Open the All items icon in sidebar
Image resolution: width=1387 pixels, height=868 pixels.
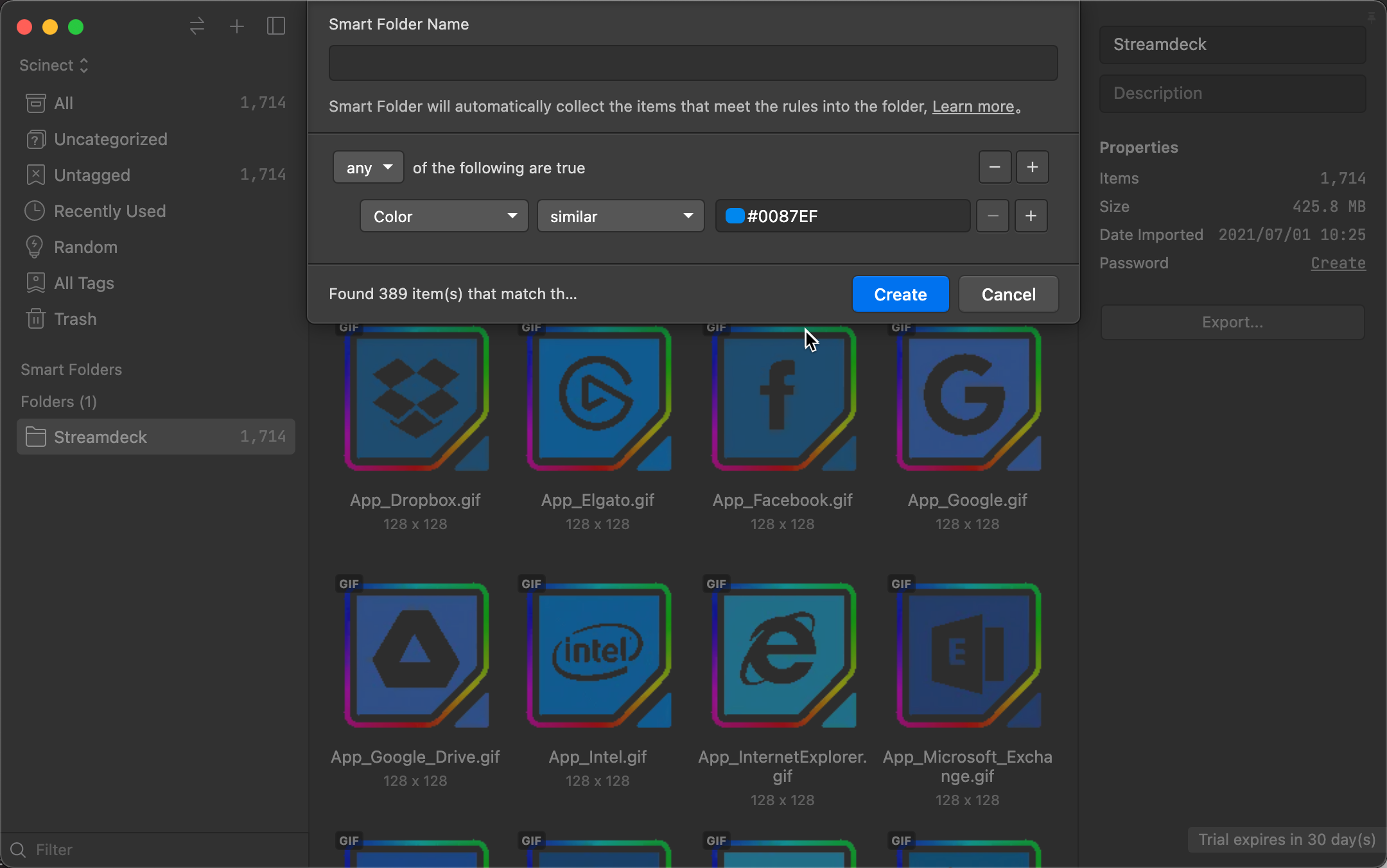coord(35,103)
